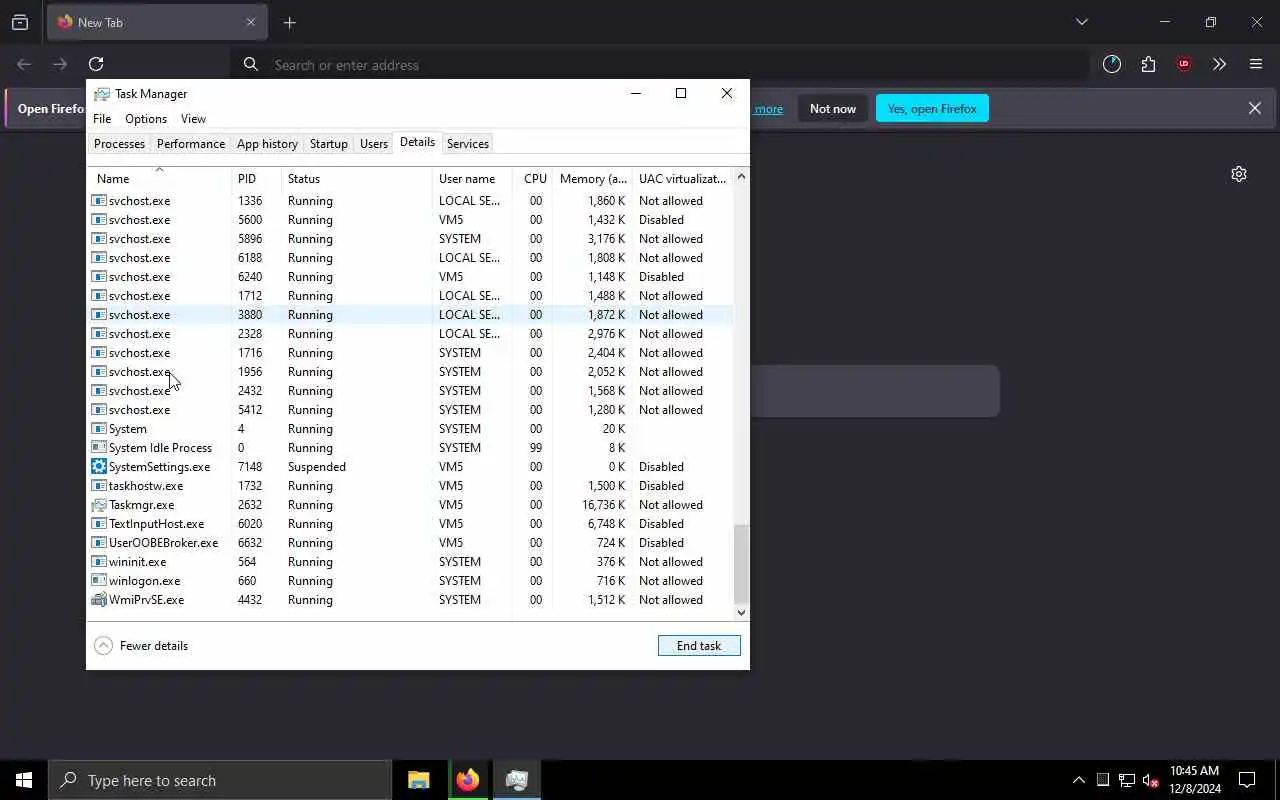Switch to the Processes tab

click(119, 144)
